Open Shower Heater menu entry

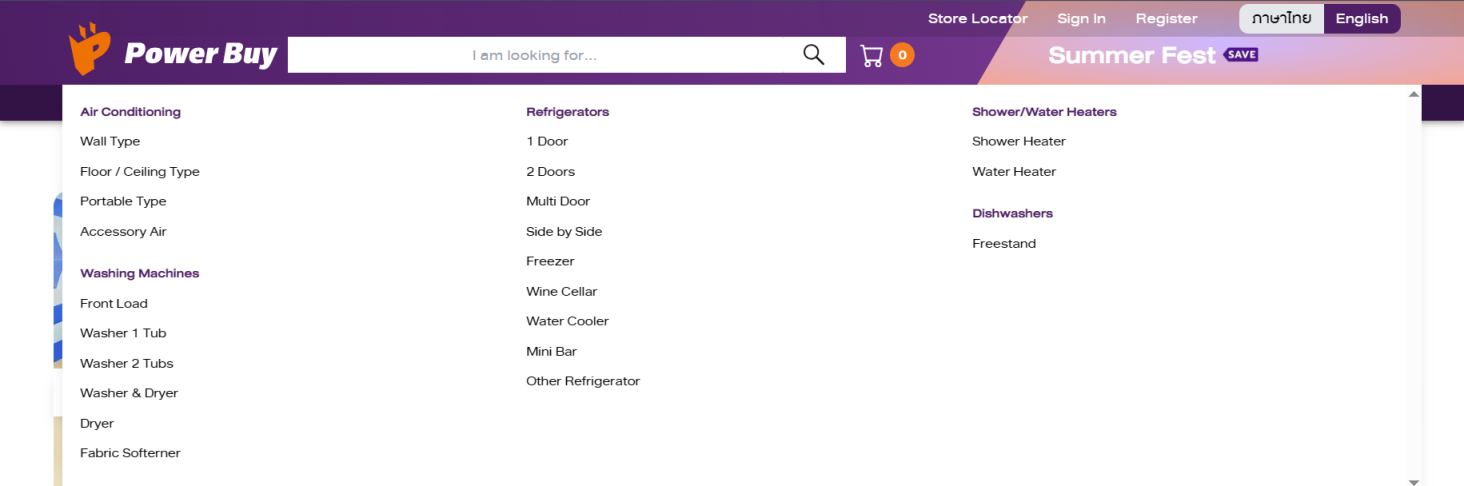coord(1018,142)
